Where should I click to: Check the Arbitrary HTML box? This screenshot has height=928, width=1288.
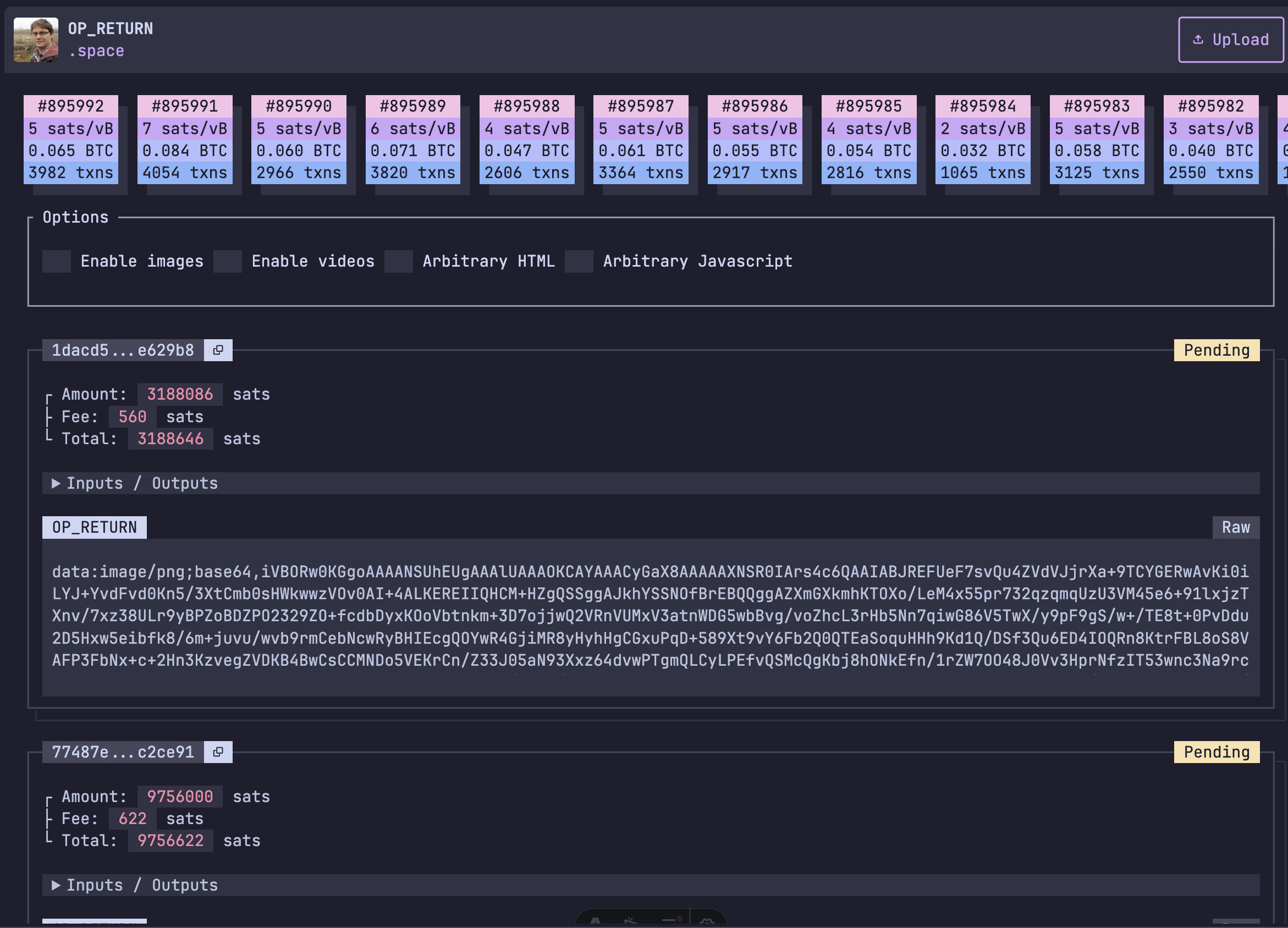point(399,262)
